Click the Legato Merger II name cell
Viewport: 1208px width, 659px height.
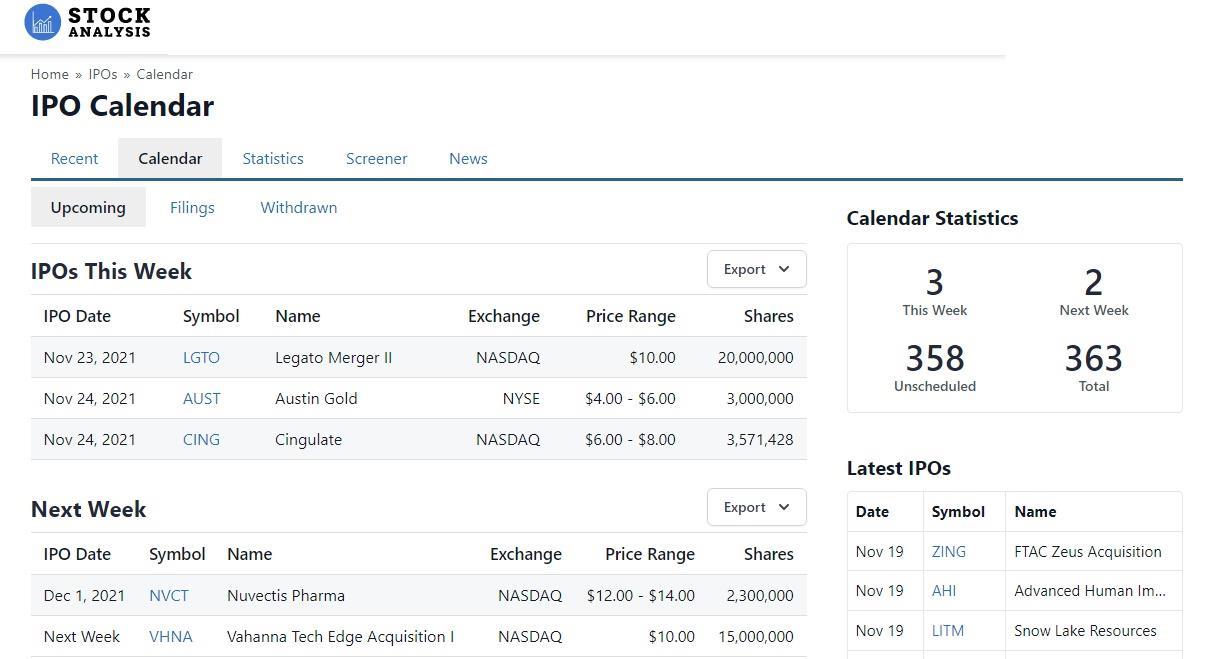pyautogui.click(x=333, y=357)
